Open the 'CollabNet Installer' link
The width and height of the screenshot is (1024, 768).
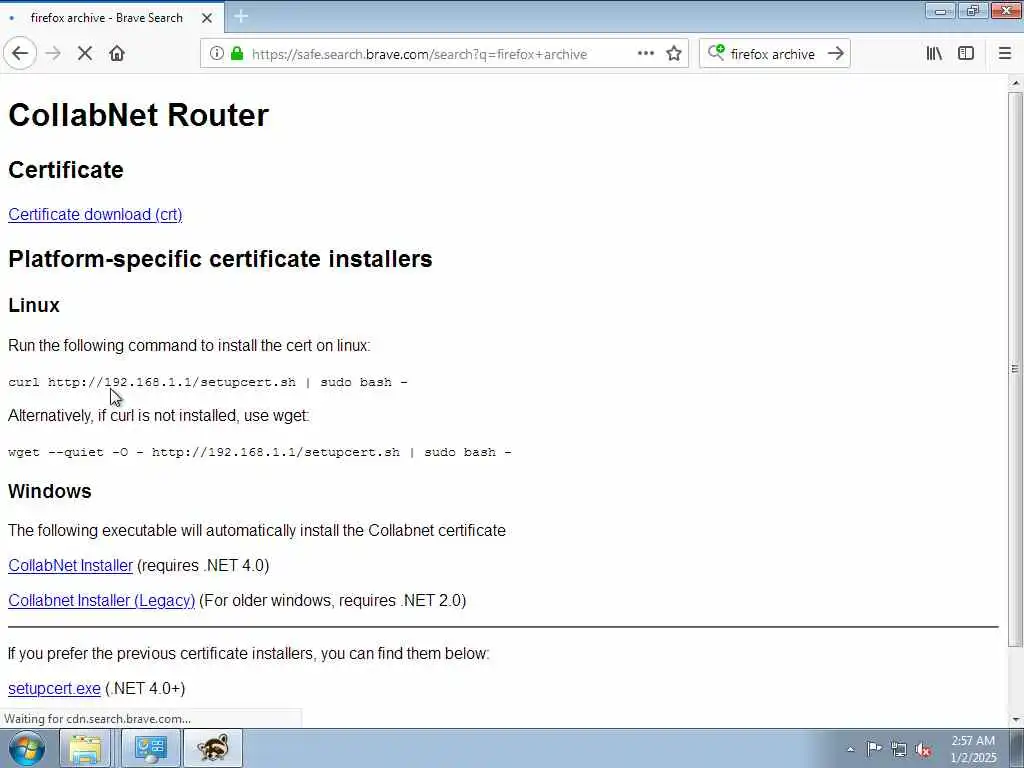[x=71, y=566]
